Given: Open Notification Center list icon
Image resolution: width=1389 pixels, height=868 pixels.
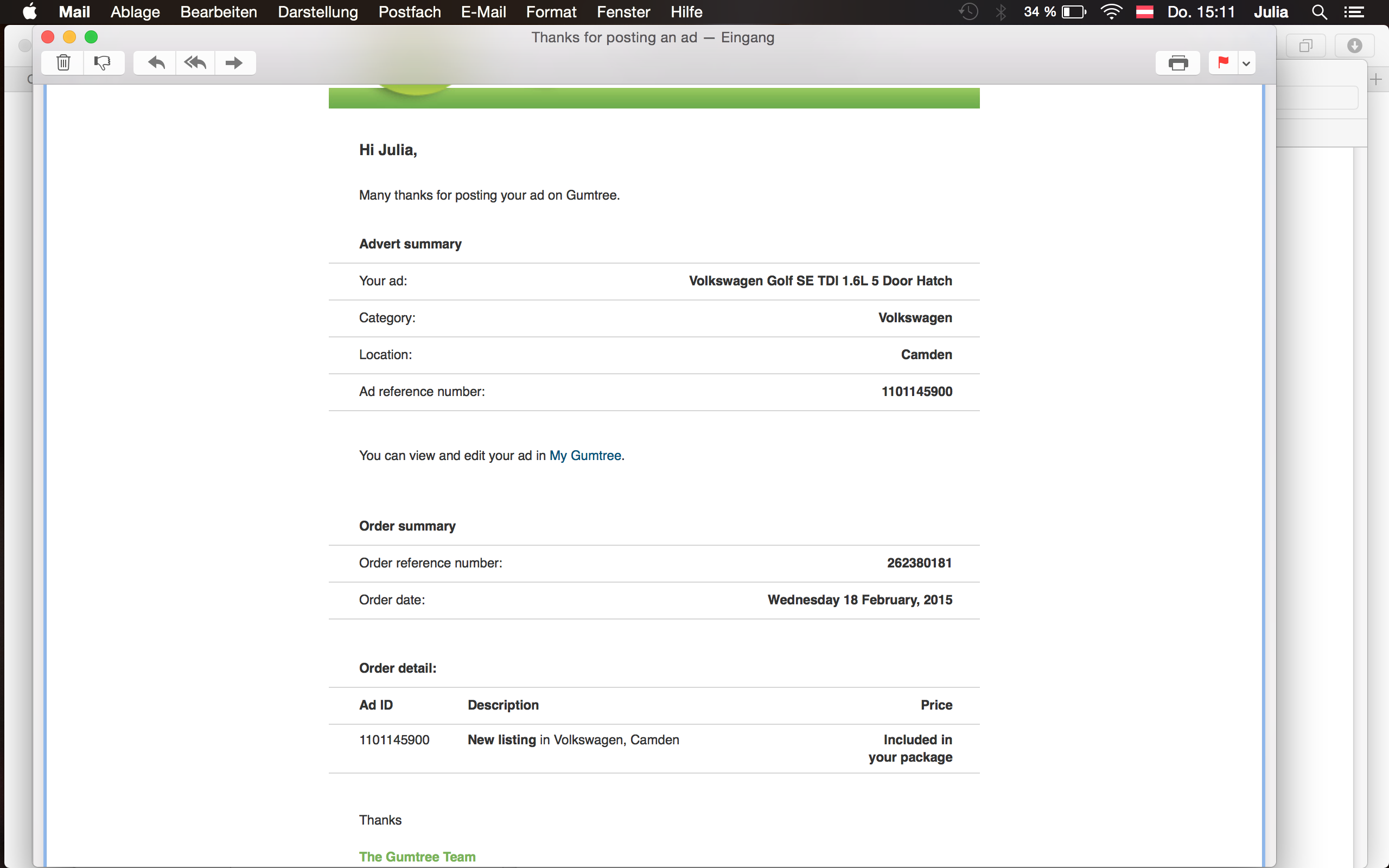Looking at the screenshot, I should pos(1354,12).
